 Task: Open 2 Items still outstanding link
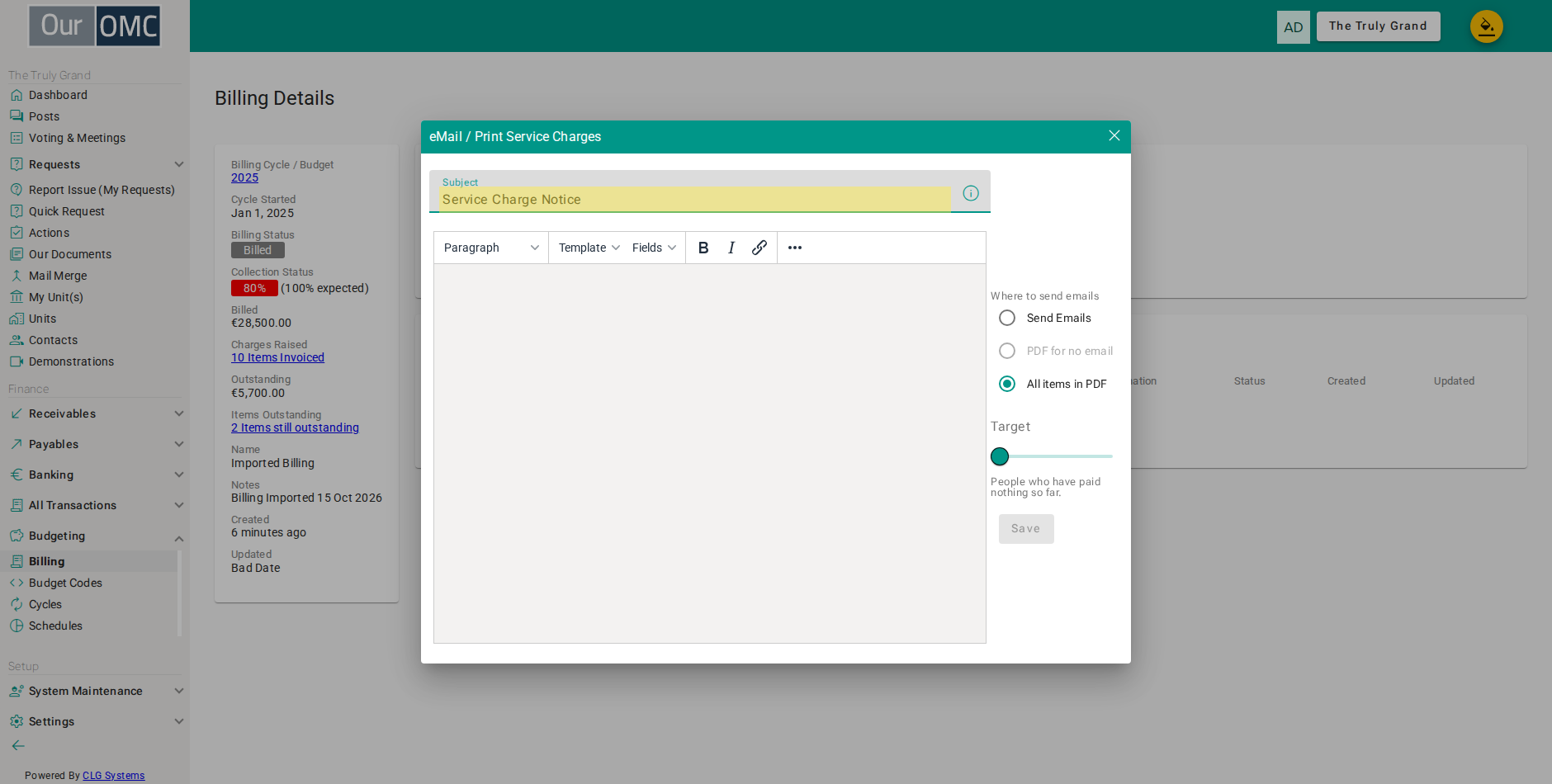tap(295, 427)
